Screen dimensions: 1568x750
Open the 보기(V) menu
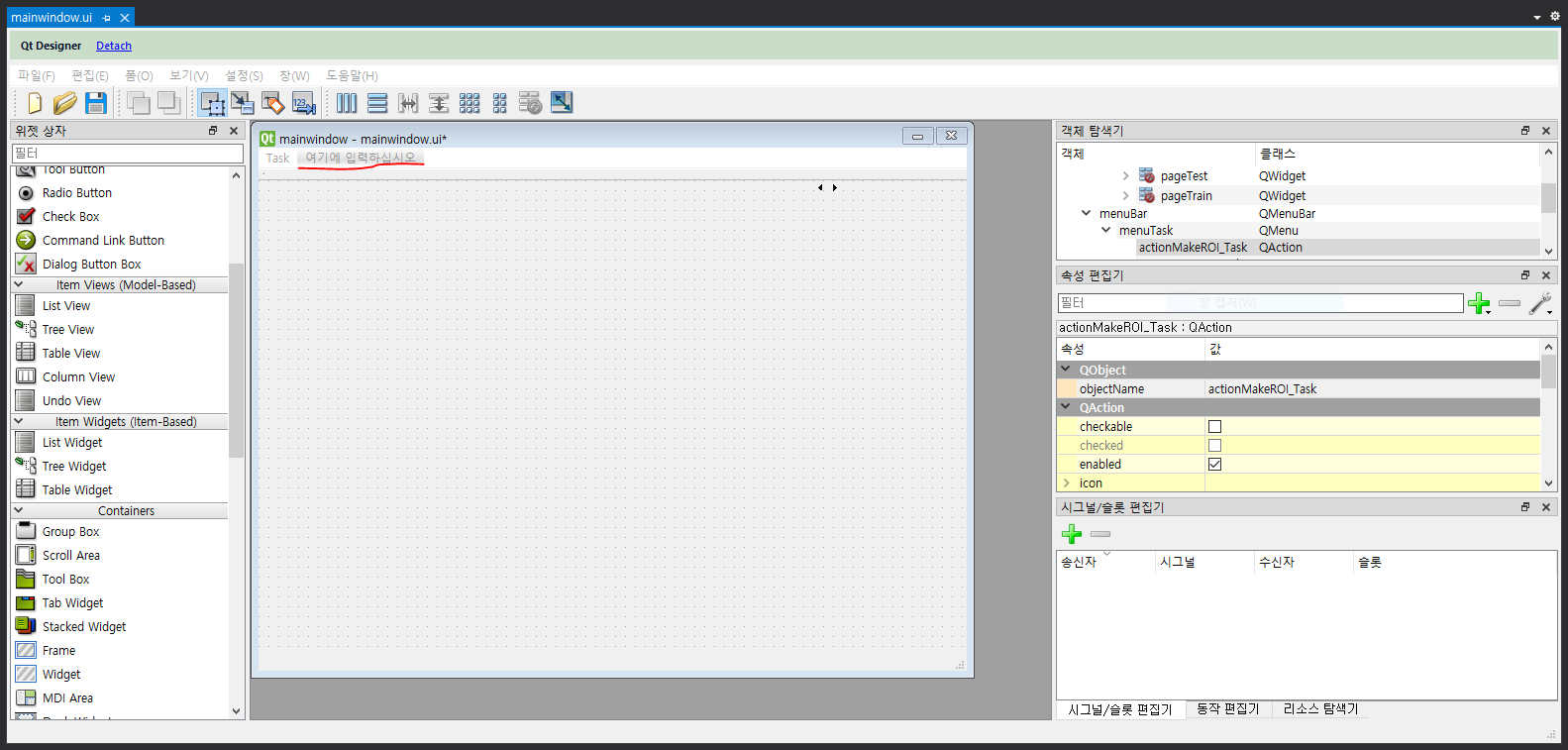coord(188,75)
